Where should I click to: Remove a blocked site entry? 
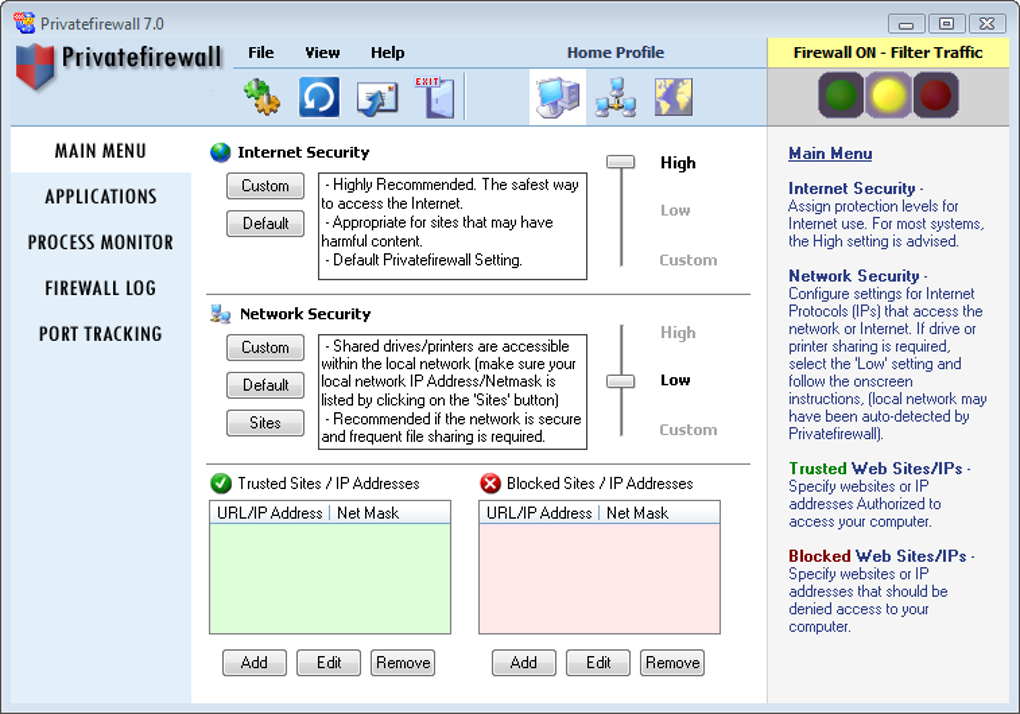click(672, 663)
